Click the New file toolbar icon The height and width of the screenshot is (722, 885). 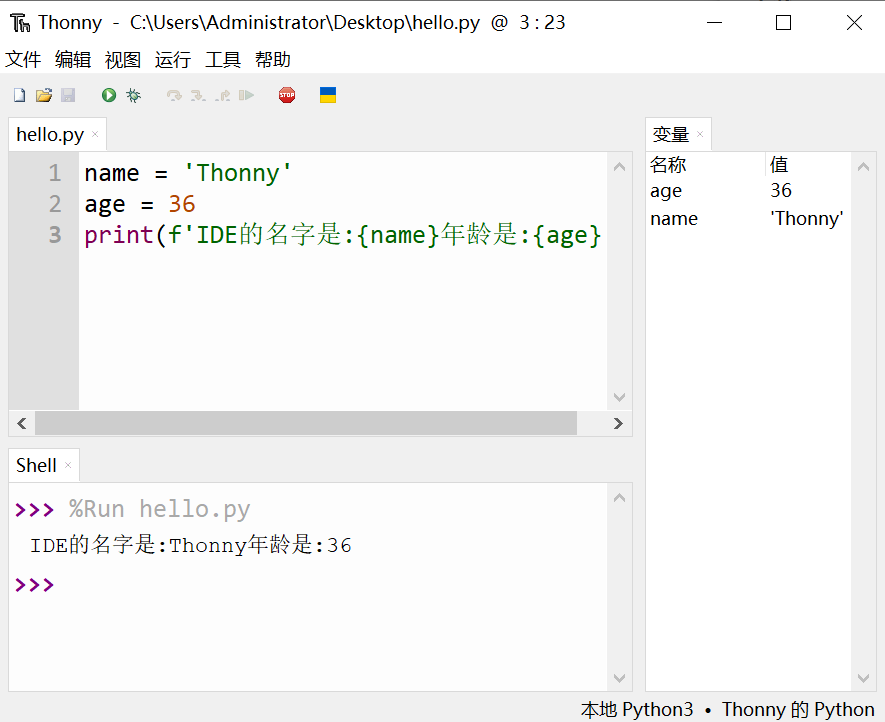pyautogui.click(x=20, y=95)
